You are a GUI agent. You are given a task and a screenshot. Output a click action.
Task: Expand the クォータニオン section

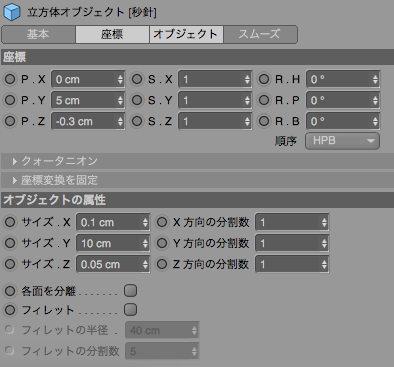pos(197,161)
